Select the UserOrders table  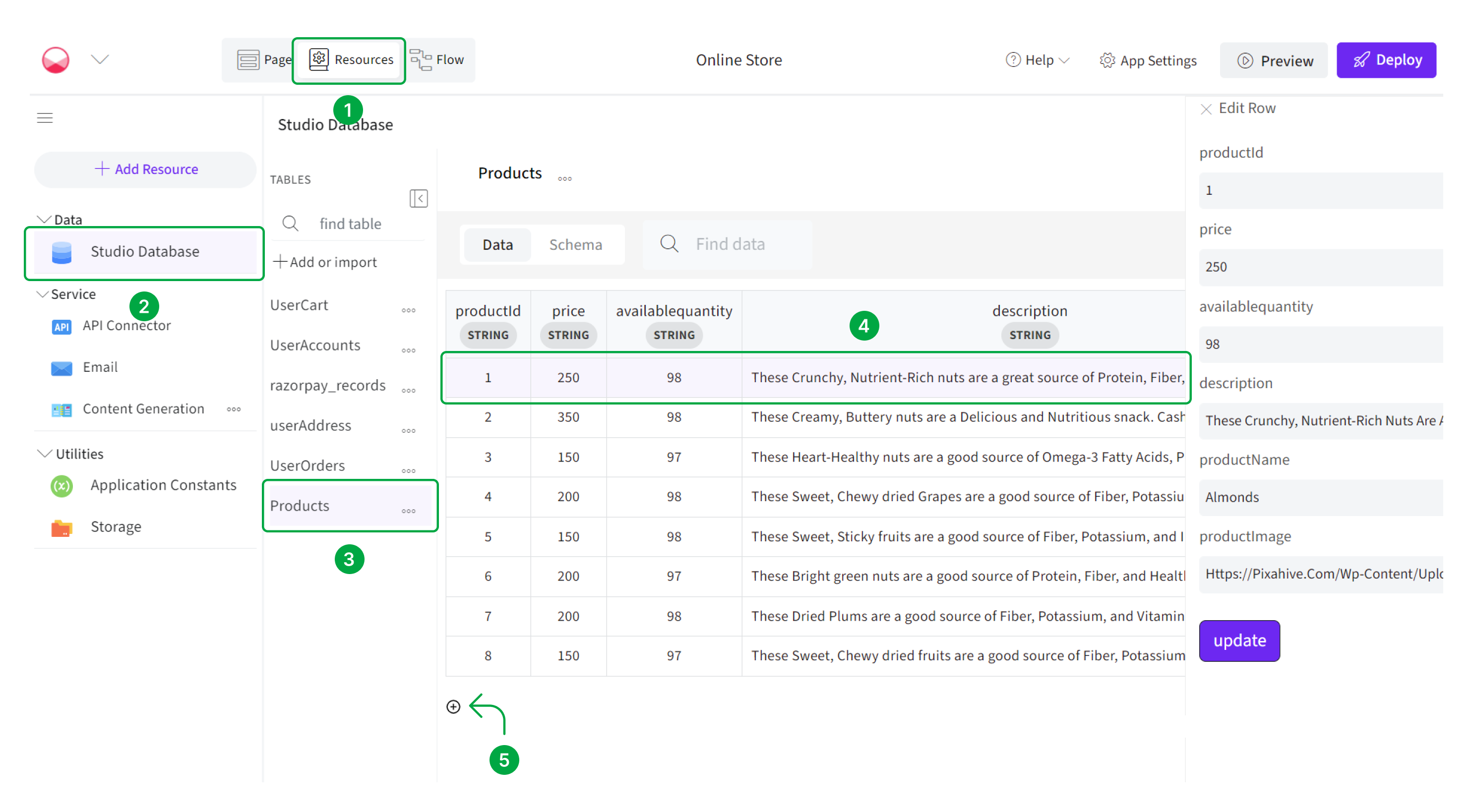coord(307,465)
